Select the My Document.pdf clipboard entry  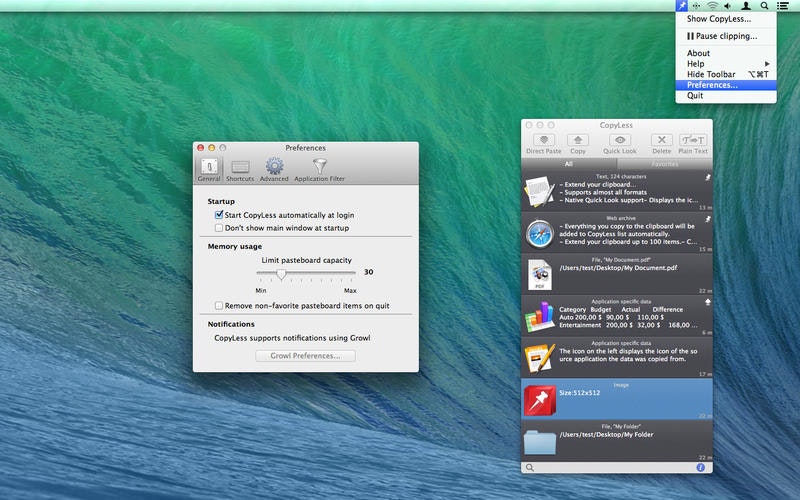617,273
